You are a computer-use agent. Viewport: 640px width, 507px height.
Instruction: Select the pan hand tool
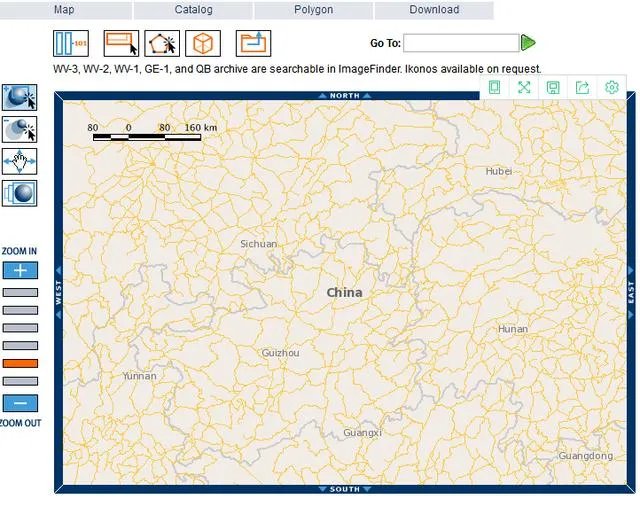tap(19, 161)
